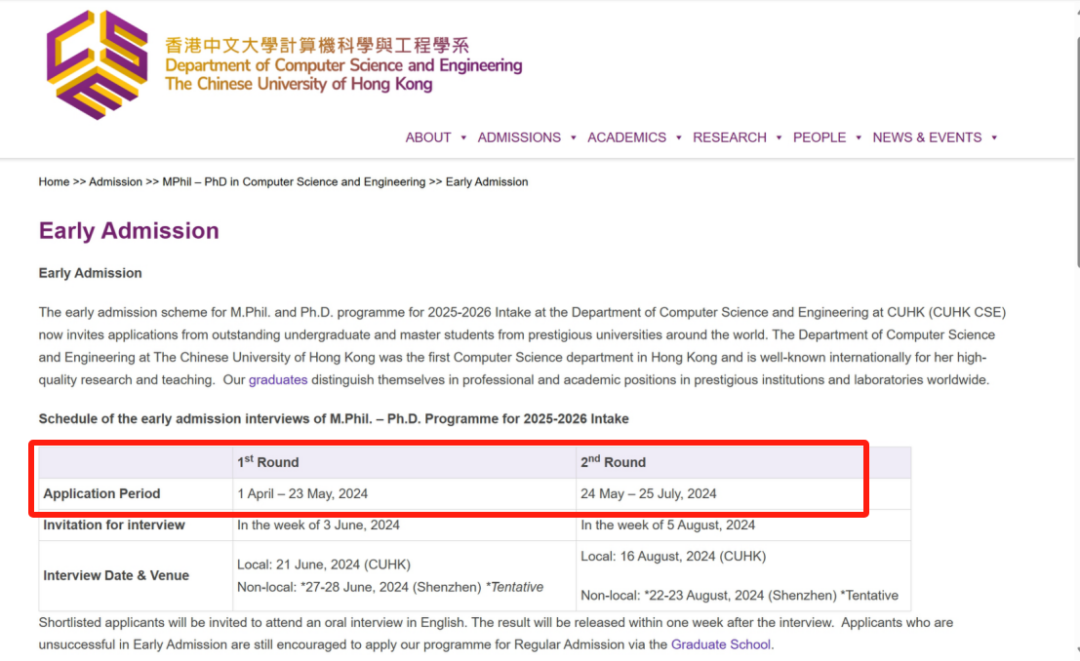Click the Invitation for interview row label
Viewport: 1080px width, 661px height.
coord(114,525)
